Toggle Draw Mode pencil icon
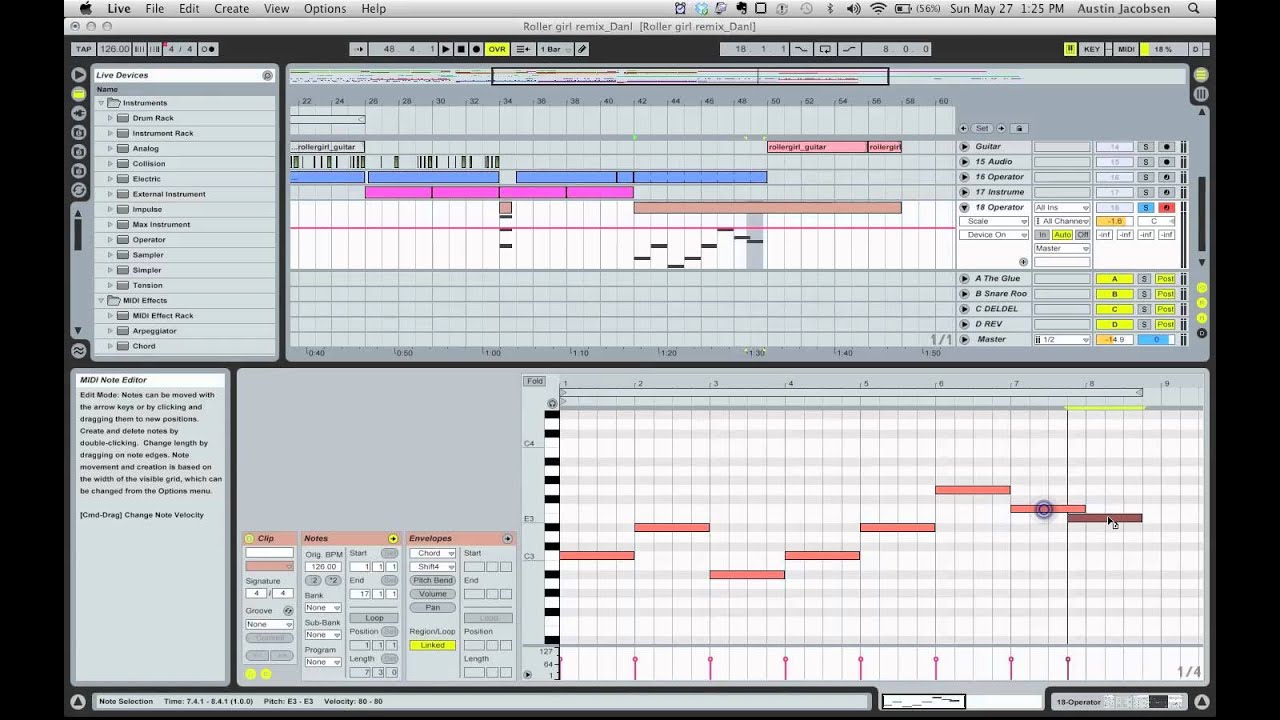The height and width of the screenshot is (720, 1280). [582, 49]
